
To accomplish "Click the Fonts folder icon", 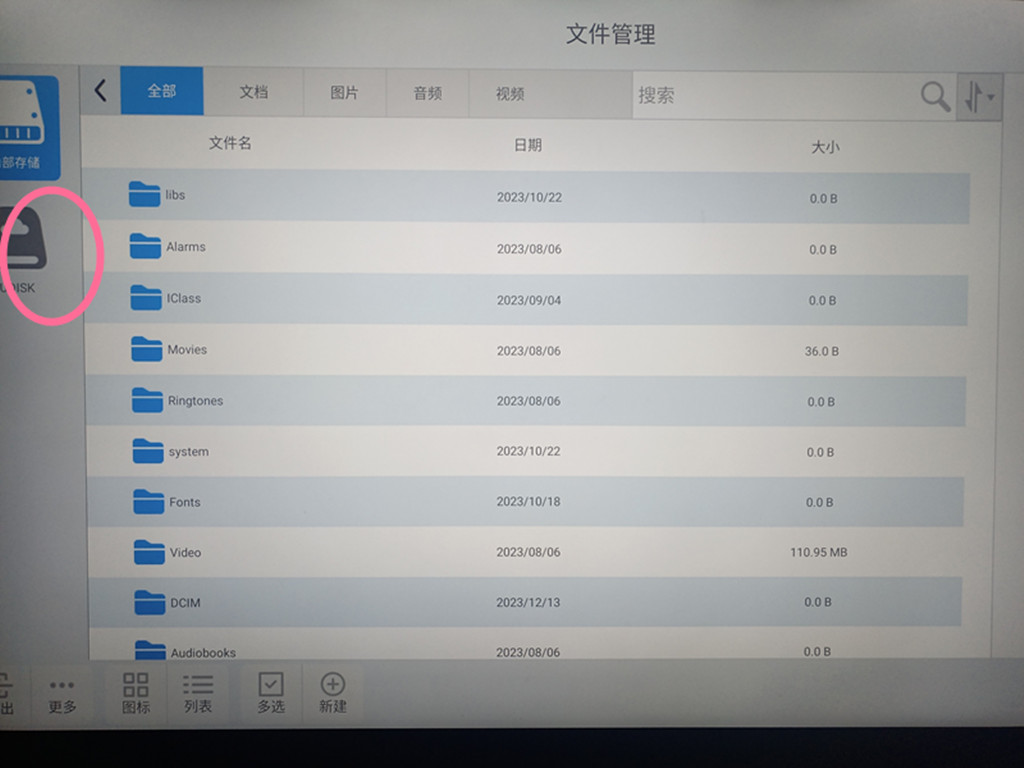I will pyautogui.click(x=148, y=502).
